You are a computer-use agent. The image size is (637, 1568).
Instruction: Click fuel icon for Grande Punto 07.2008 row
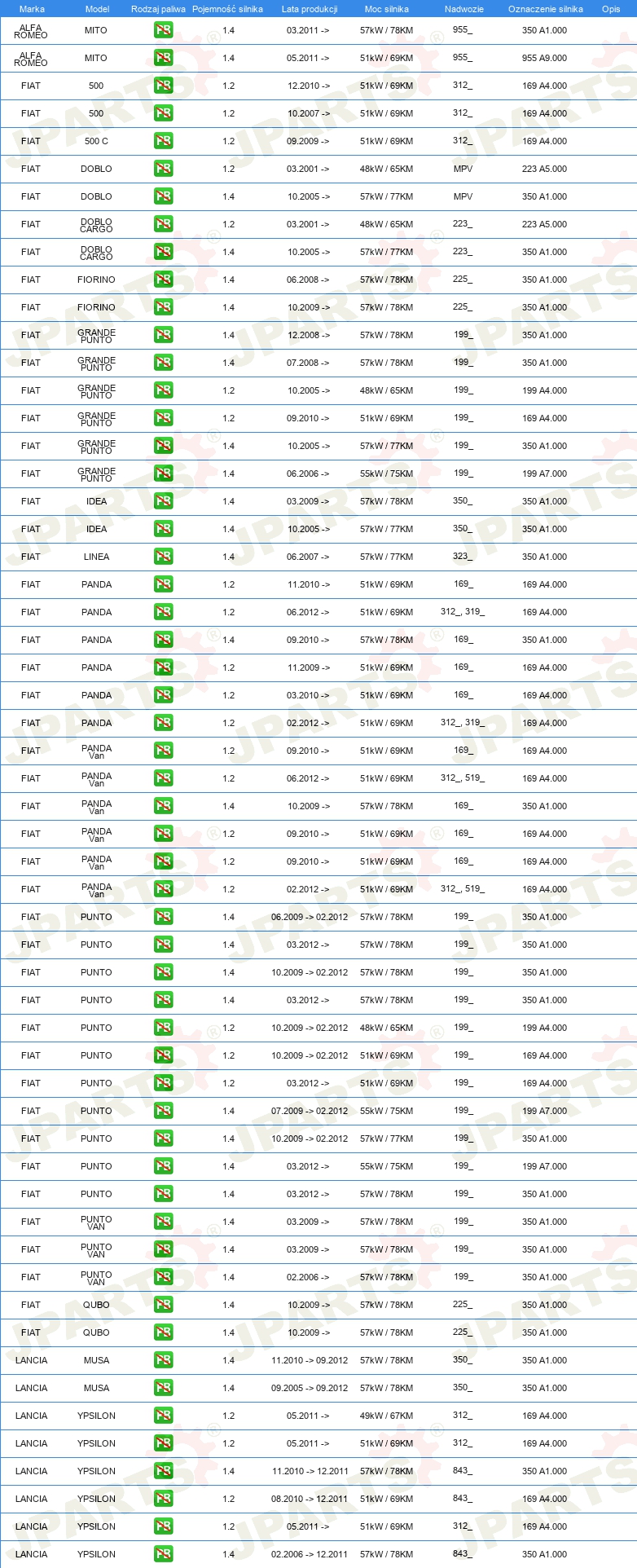point(163,363)
